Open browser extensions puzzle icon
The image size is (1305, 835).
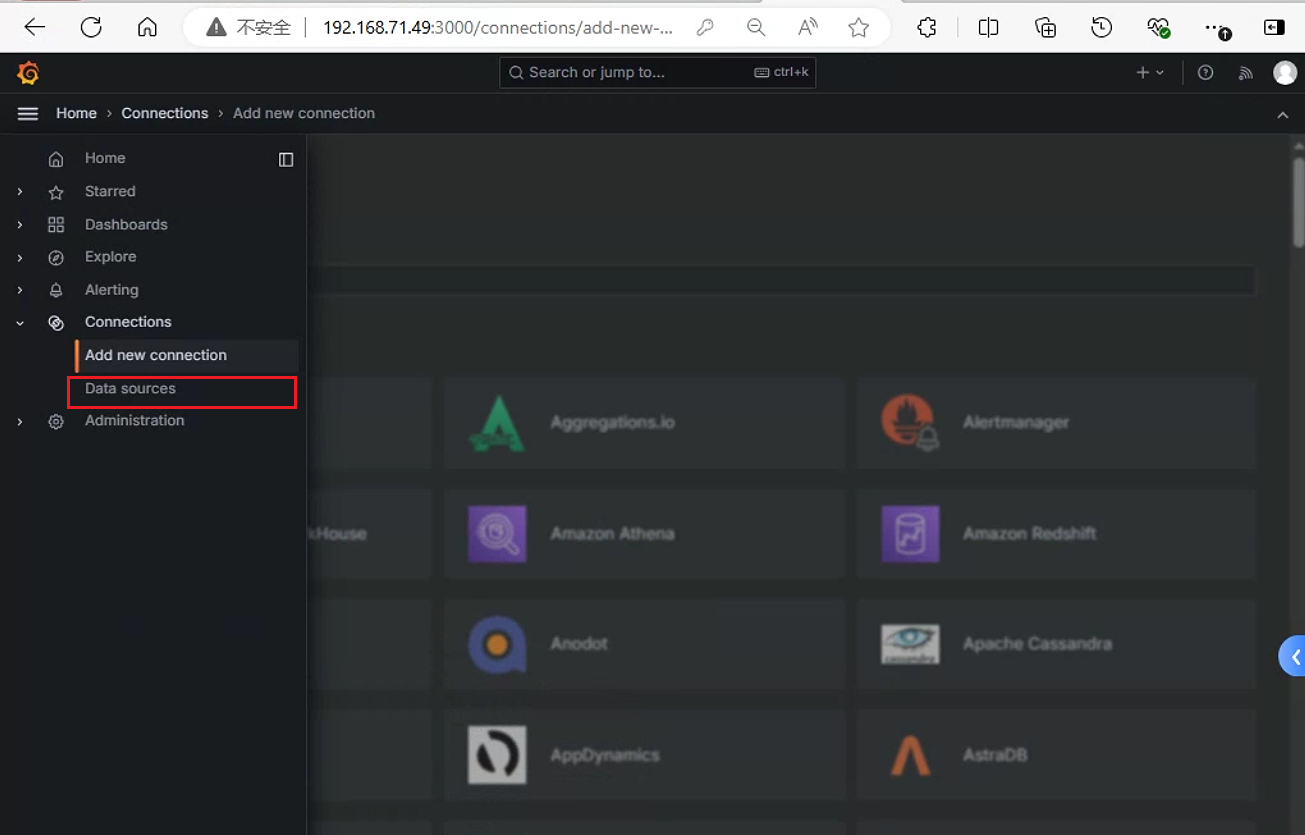tap(927, 28)
